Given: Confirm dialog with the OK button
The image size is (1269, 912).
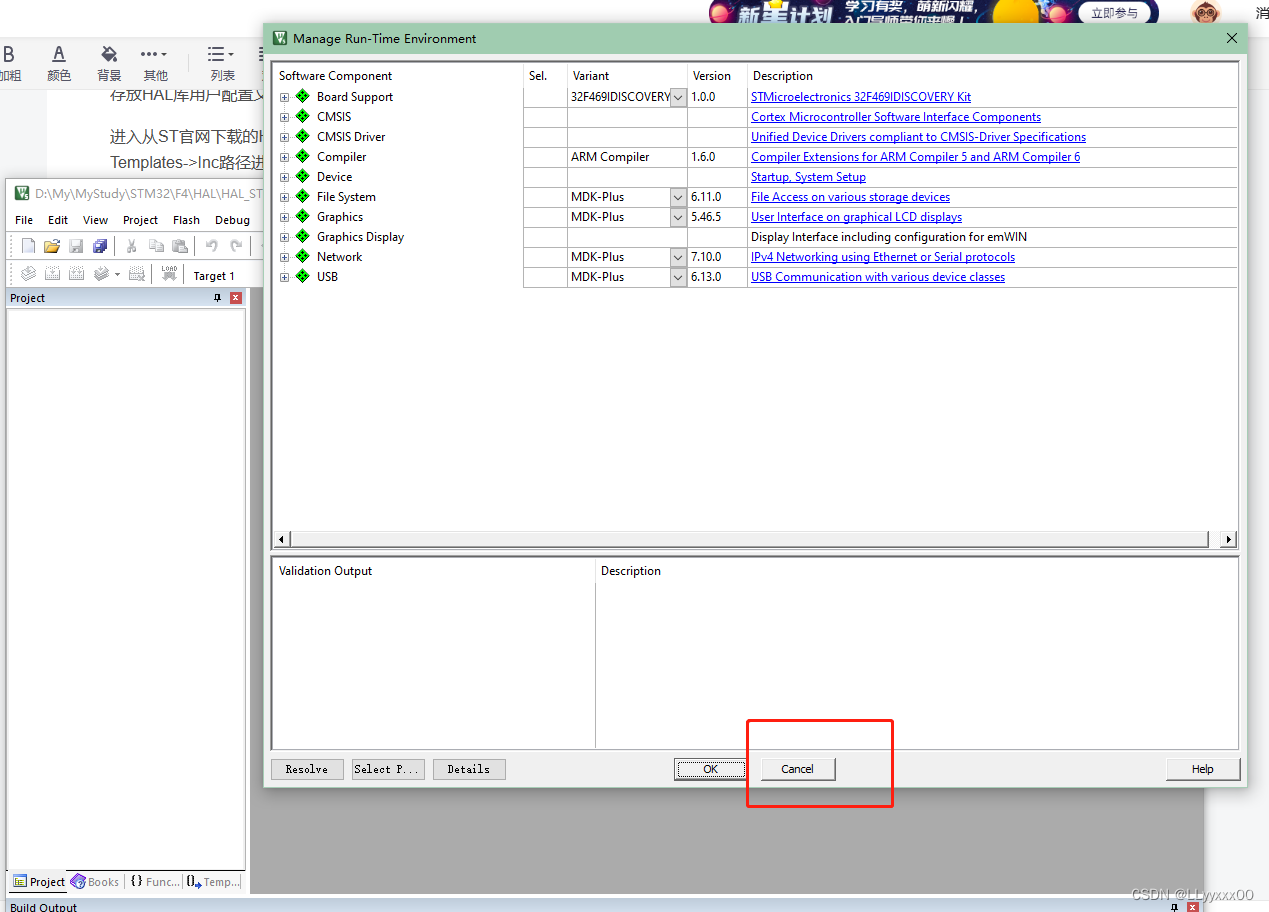Looking at the screenshot, I should (710, 769).
